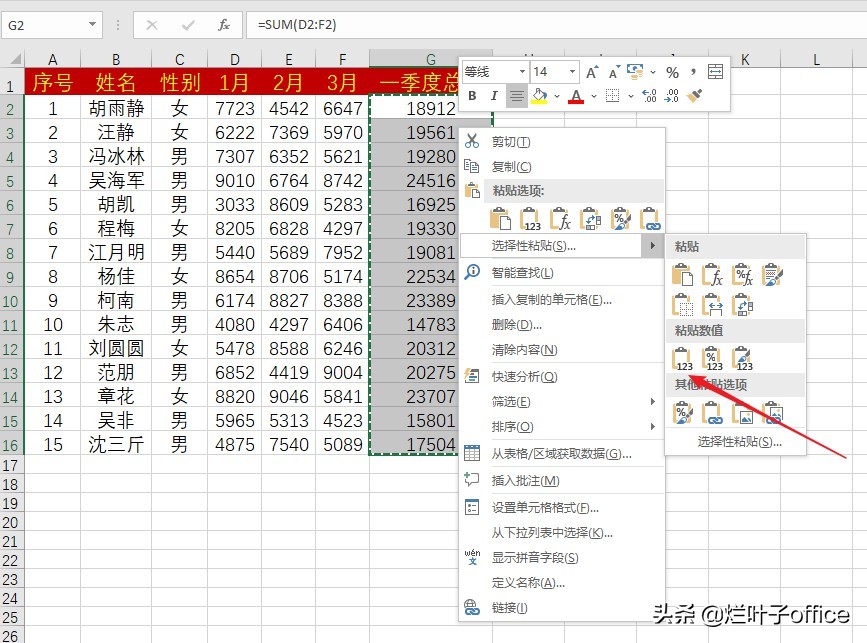
Task: Choose 复制(C) from context menu
Action: tap(562, 166)
